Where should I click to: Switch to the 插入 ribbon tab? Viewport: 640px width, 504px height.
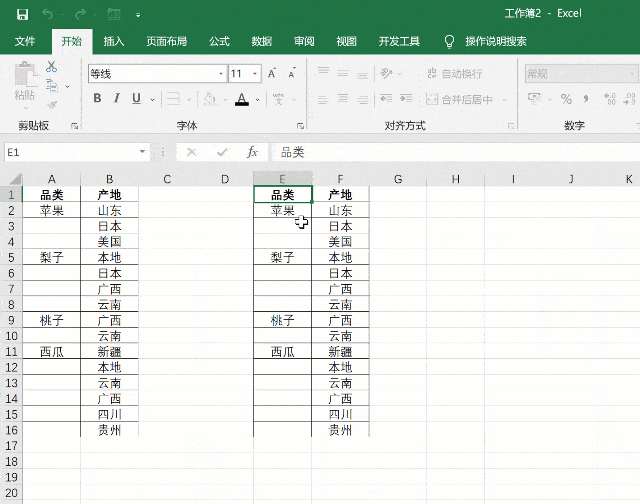click(113, 41)
